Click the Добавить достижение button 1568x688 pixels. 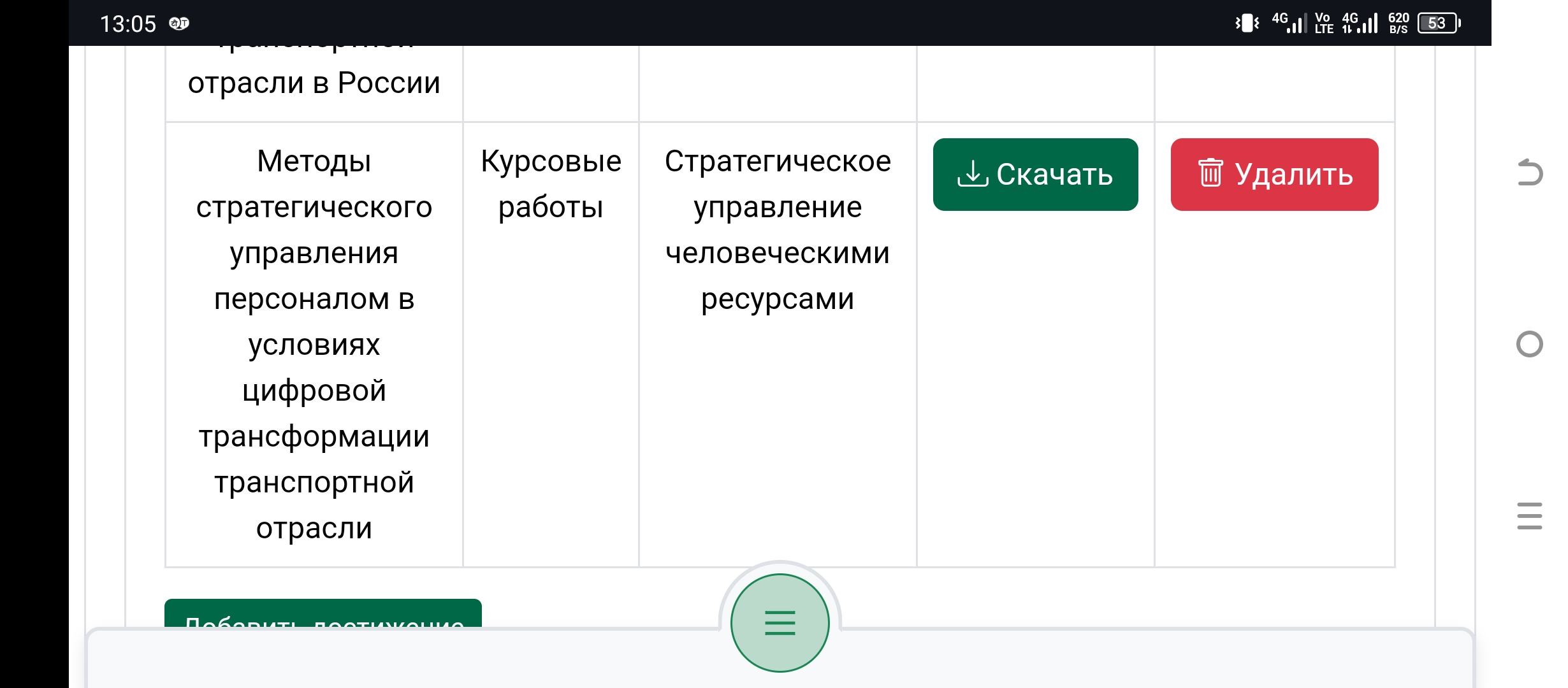pyautogui.click(x=323, y=613)
